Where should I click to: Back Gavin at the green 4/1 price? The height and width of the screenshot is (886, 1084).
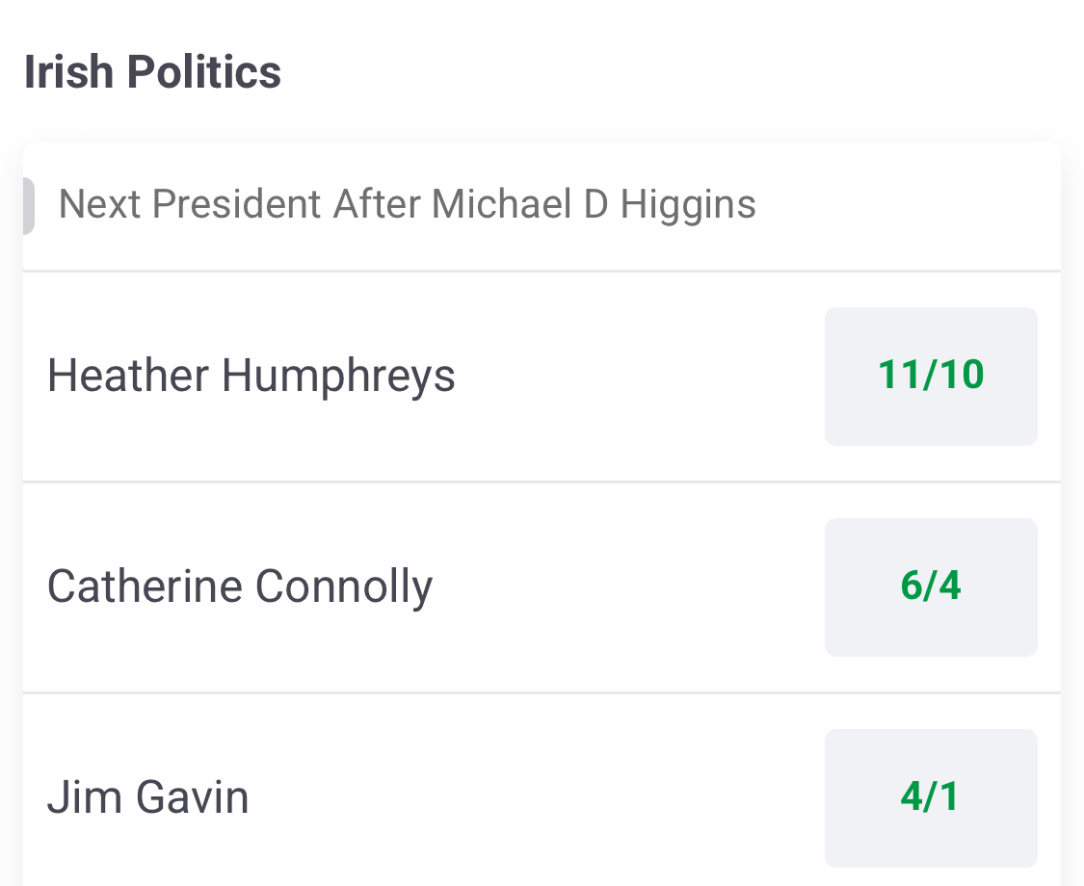pos(930,798)
